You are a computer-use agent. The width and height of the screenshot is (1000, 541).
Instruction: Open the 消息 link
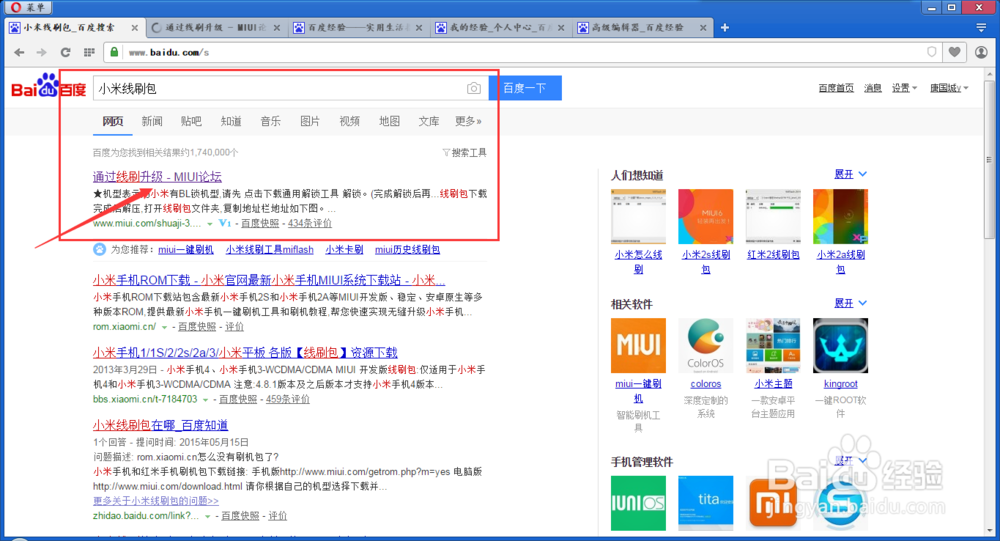[872, 88]
